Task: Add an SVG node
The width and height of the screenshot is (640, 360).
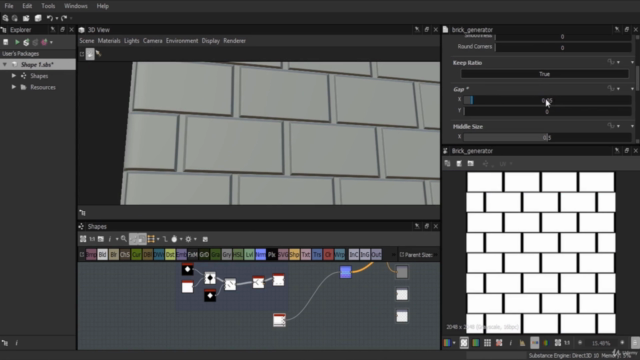Action: point(283,255)
